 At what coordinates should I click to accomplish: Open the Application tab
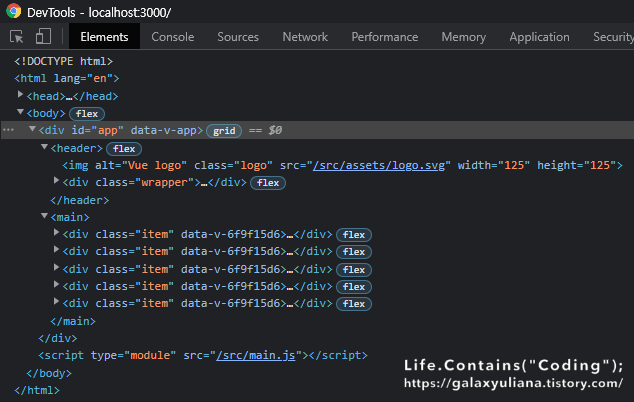click(x=539, y=37)
